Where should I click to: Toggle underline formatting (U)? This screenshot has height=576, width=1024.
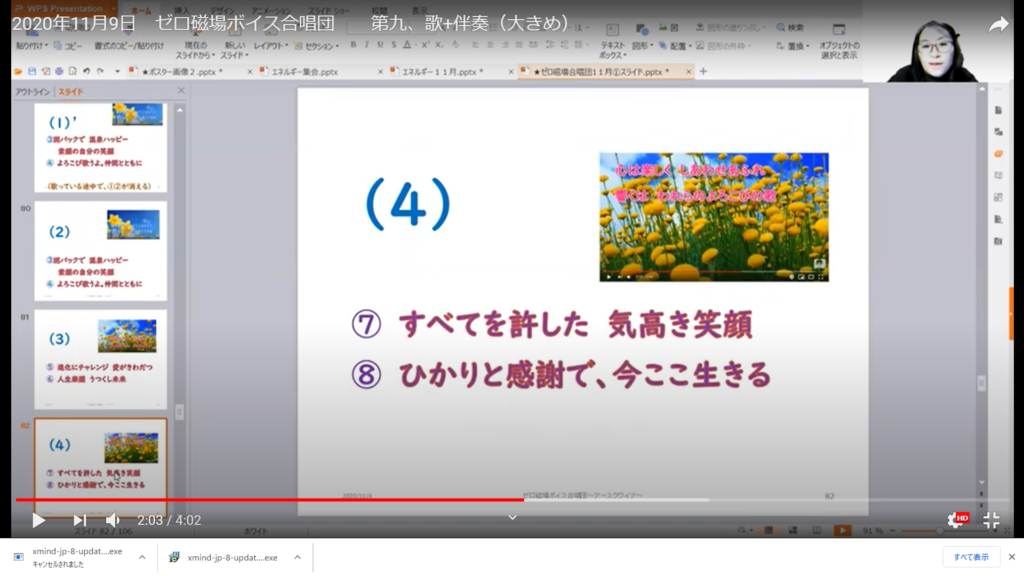click(380, 44)
